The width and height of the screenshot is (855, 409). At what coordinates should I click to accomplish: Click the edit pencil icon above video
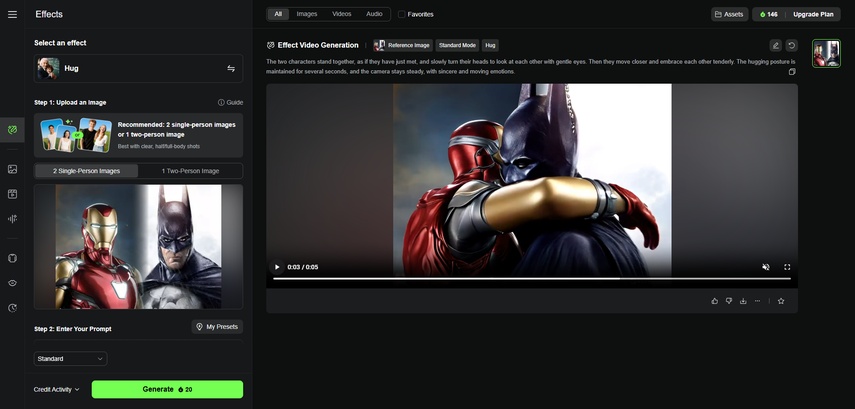click(776, 45)
